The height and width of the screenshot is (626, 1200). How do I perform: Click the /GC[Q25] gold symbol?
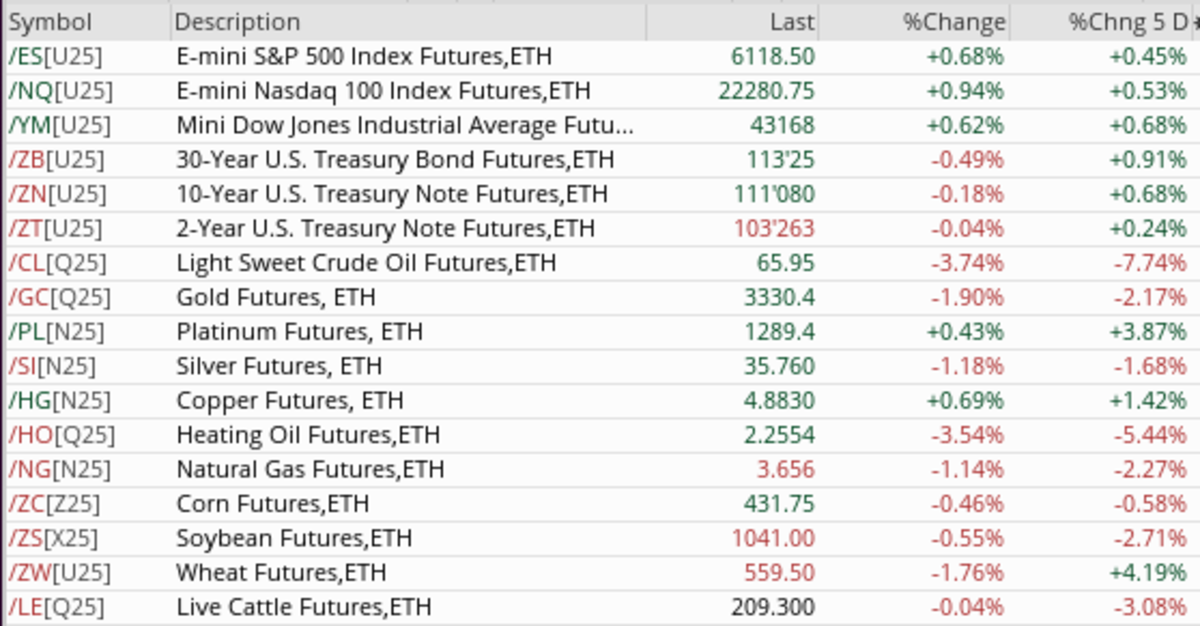coord(59,297)
